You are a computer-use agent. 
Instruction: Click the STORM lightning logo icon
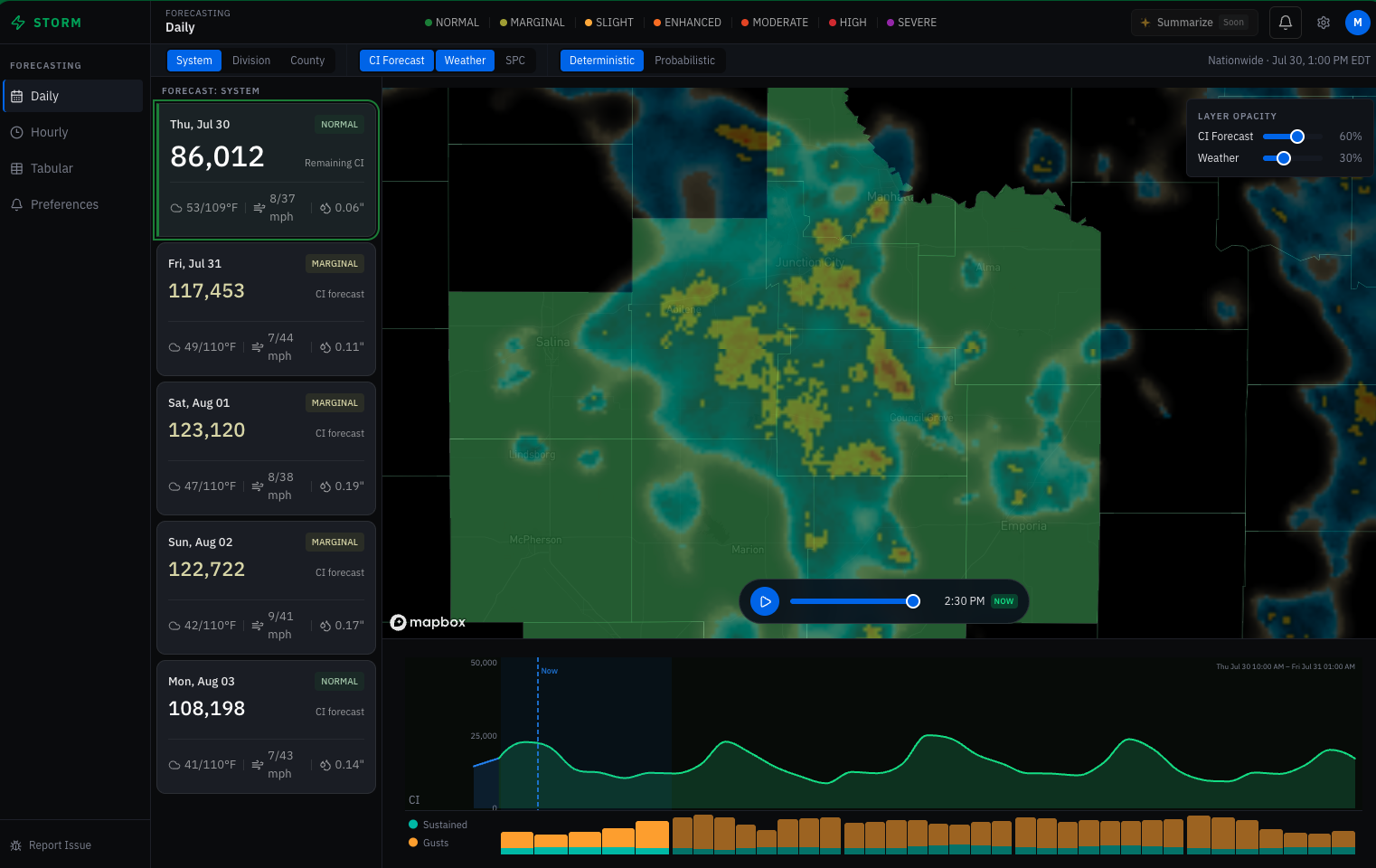pos(18,23)
